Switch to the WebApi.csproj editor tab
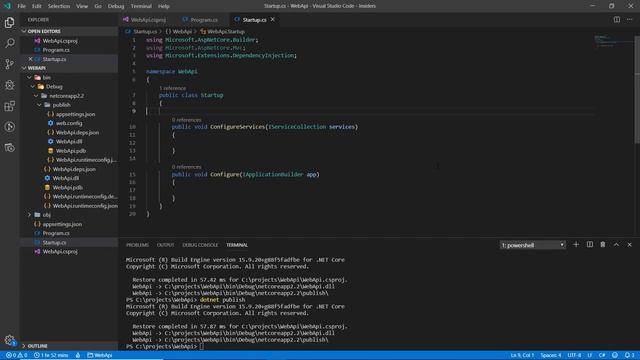640x360 pixels. coord(148,20)
